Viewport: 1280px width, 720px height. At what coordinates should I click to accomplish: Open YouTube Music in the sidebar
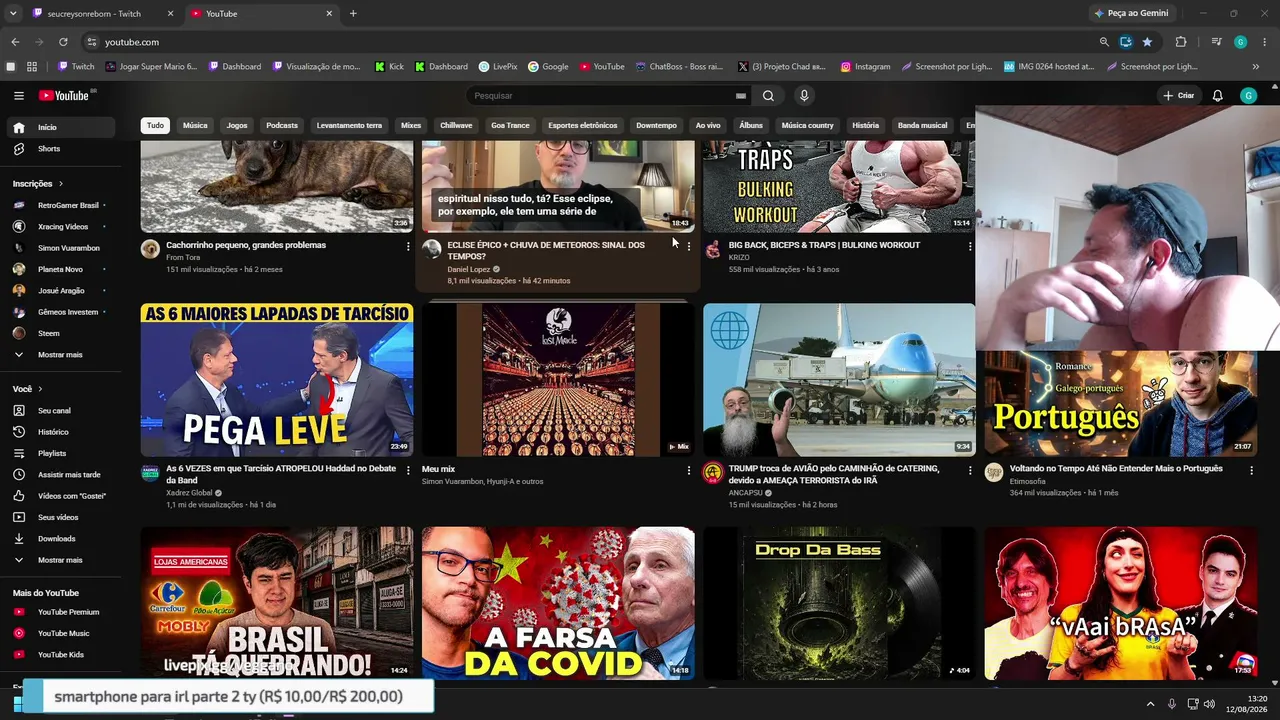point(63,633)
